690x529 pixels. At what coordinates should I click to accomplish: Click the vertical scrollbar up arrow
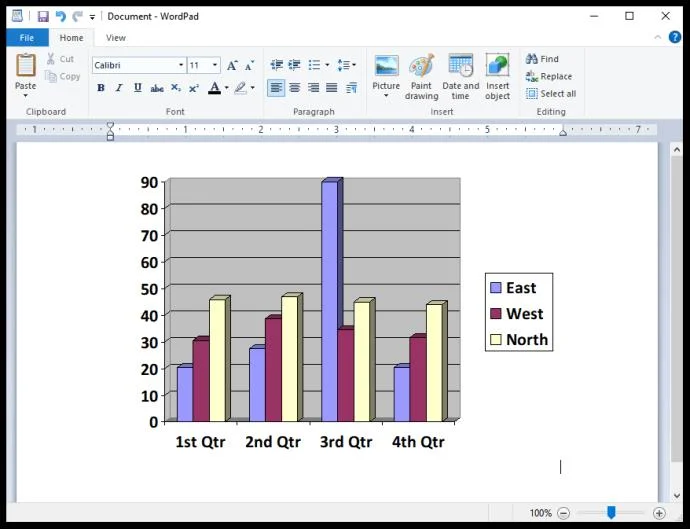[677, 150]
